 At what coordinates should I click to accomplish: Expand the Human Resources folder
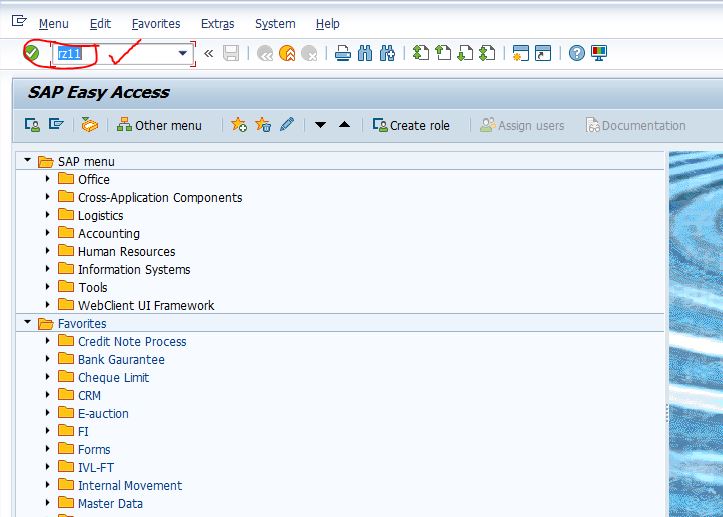click(47, 251)
